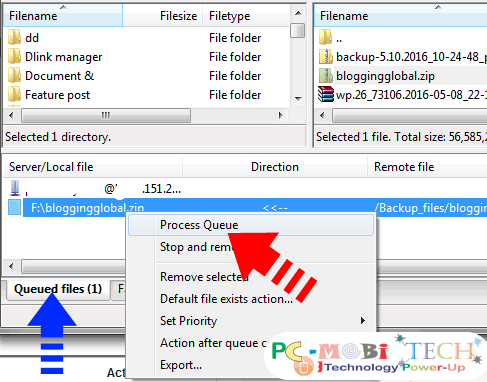Click local pane horizontal scroll right arrow
487x382 pixels.
pos(280,115)
